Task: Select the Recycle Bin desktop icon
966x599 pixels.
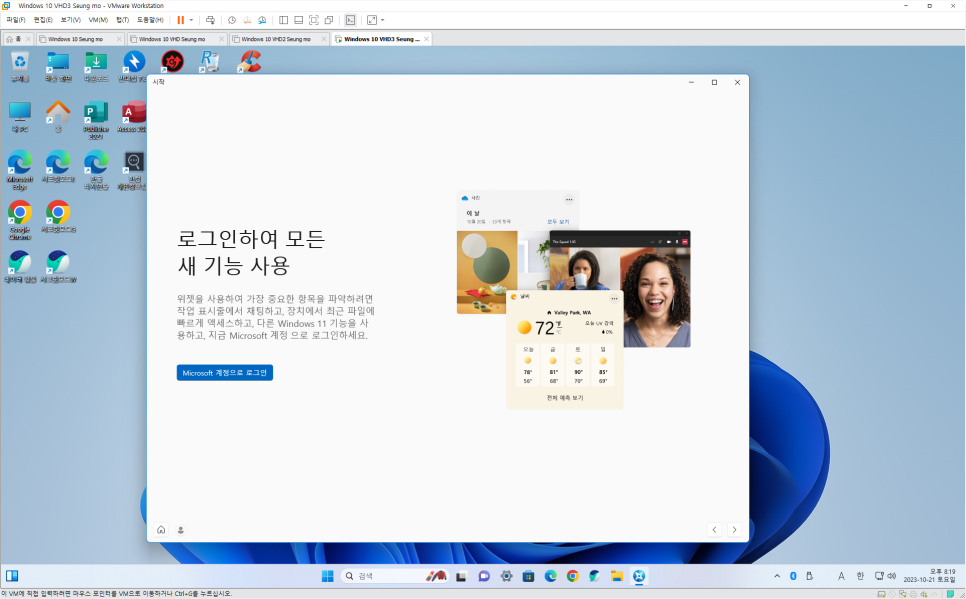Action: point(20,67)
